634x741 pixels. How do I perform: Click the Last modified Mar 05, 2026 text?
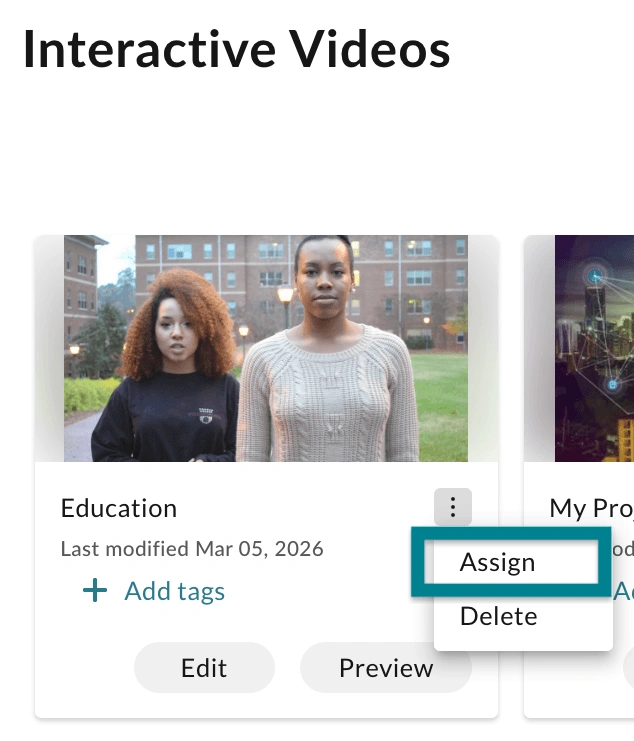[x=192, y=549]
